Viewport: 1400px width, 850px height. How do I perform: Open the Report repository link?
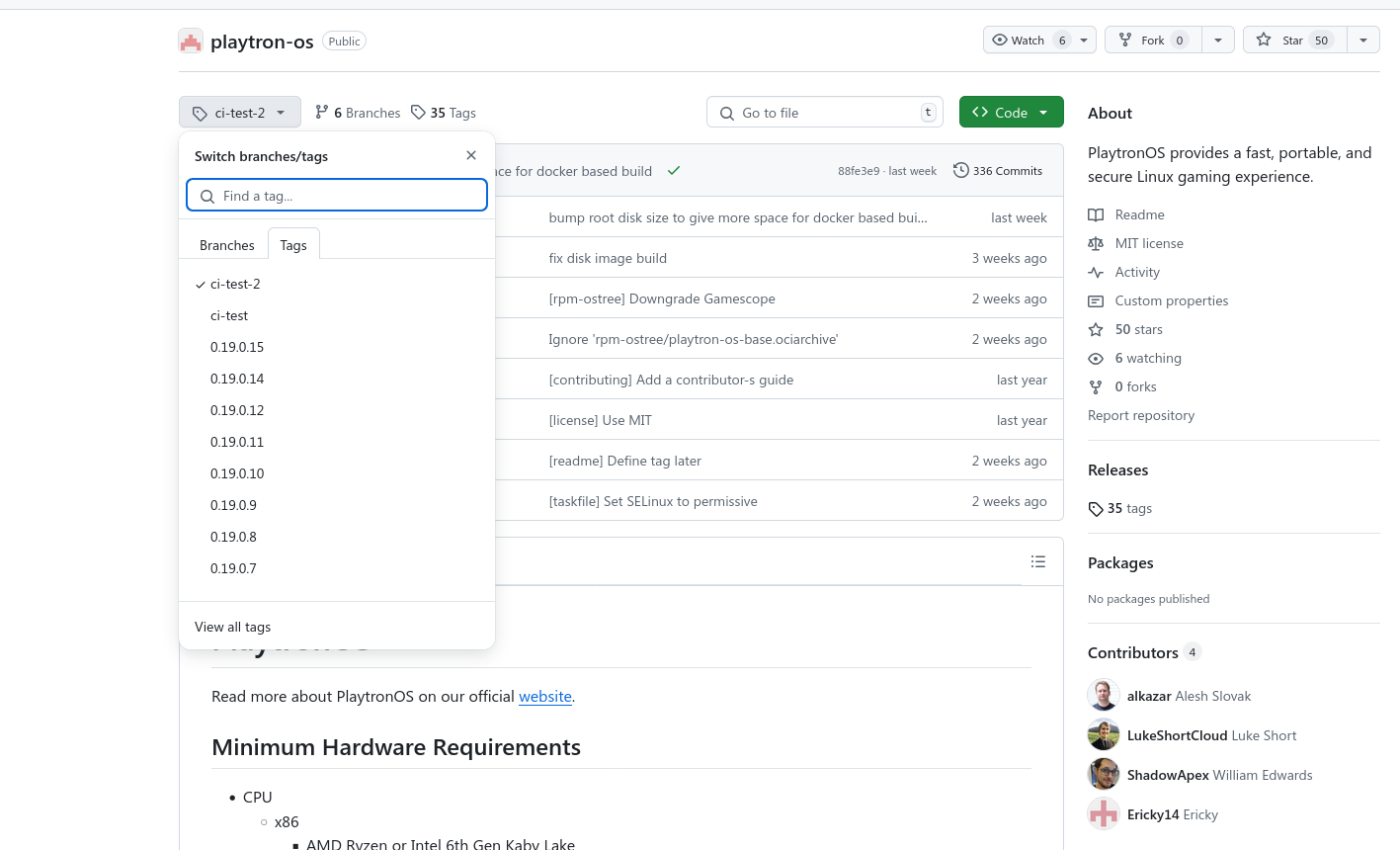1141,415
